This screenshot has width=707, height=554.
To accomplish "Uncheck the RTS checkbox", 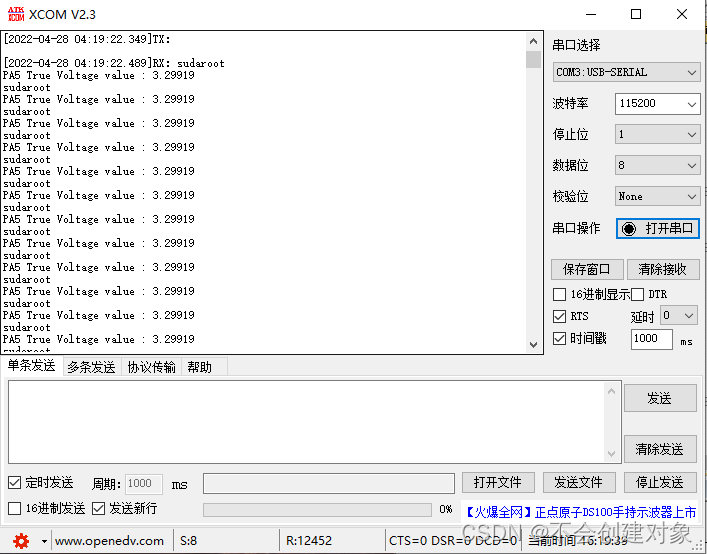I will tap(560, 316).
